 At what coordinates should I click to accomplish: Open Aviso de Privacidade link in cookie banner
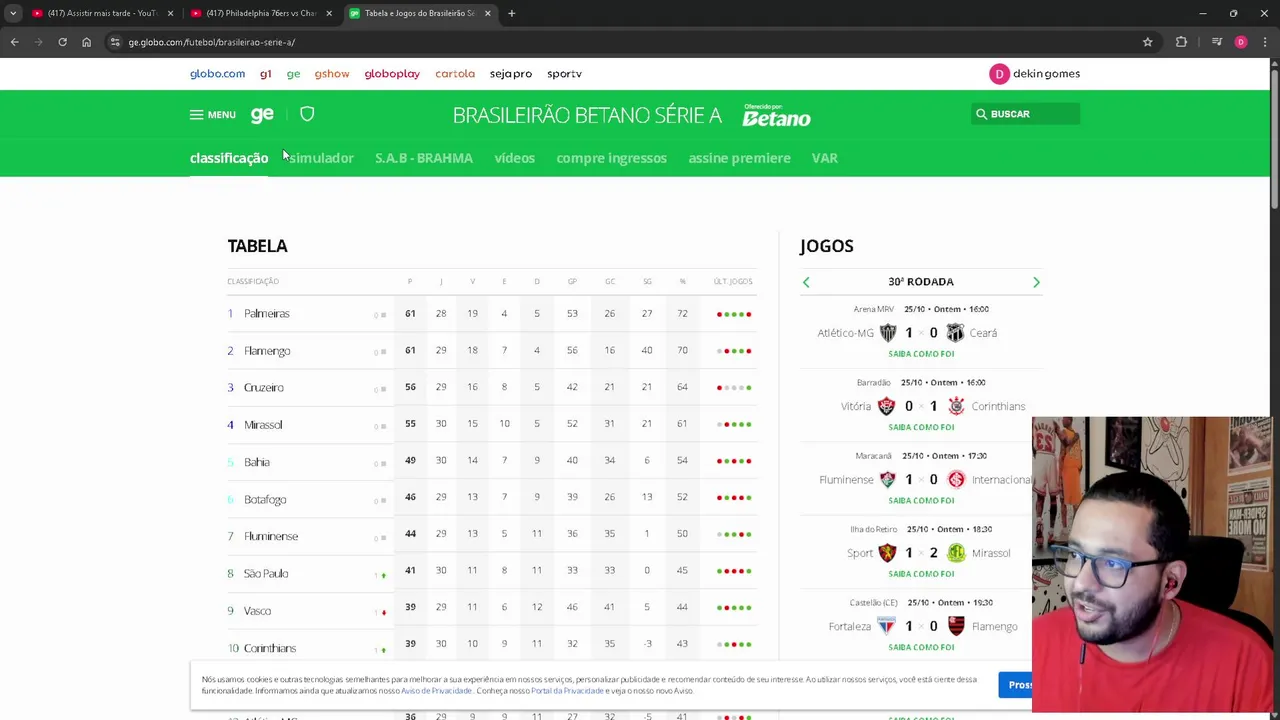coord(436,691)
